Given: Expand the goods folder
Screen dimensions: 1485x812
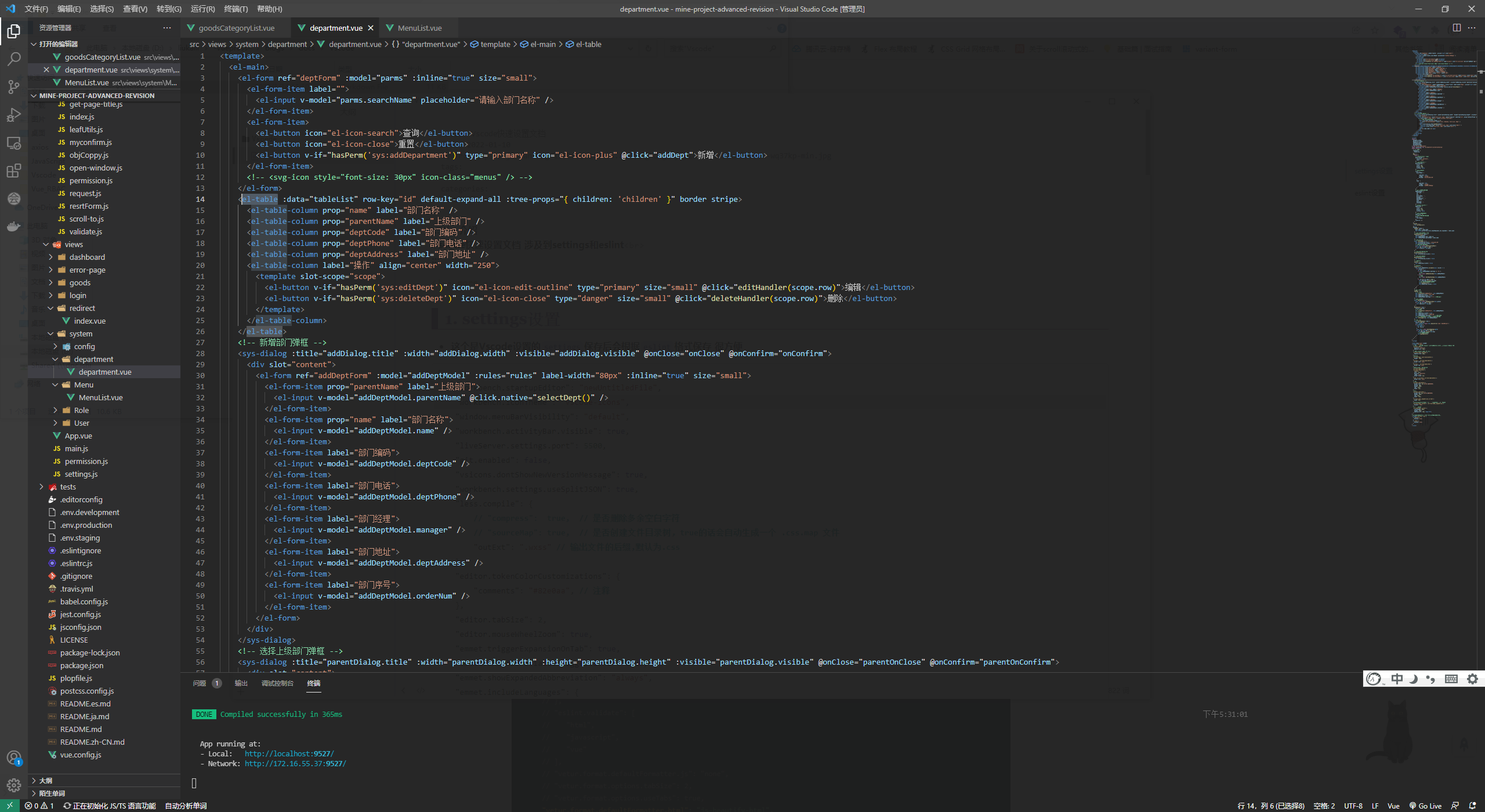Looking at the screenshot, I should 50,282.
